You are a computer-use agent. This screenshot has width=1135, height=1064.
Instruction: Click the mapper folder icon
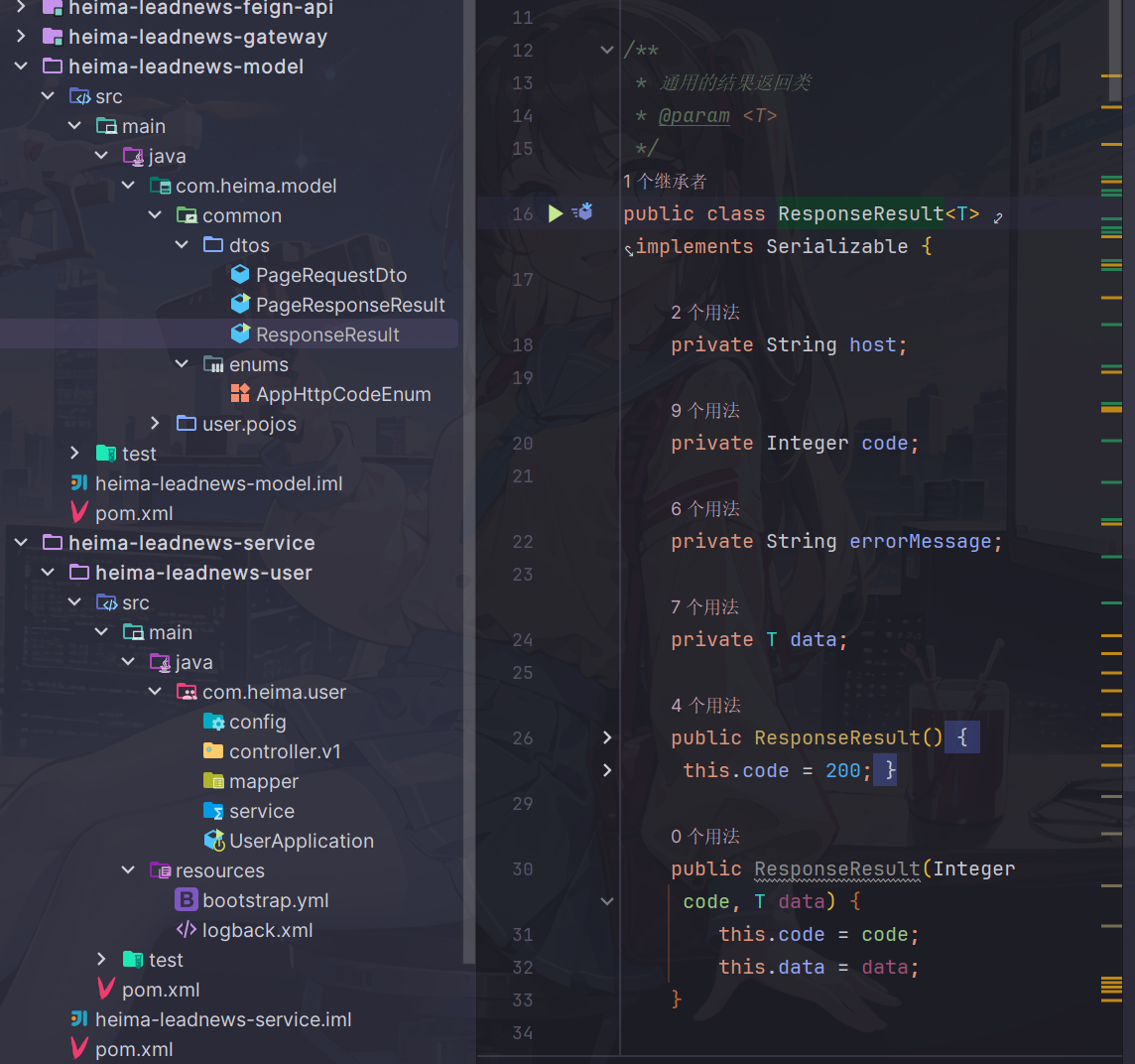pyautogui.click(x=213, y=781)
